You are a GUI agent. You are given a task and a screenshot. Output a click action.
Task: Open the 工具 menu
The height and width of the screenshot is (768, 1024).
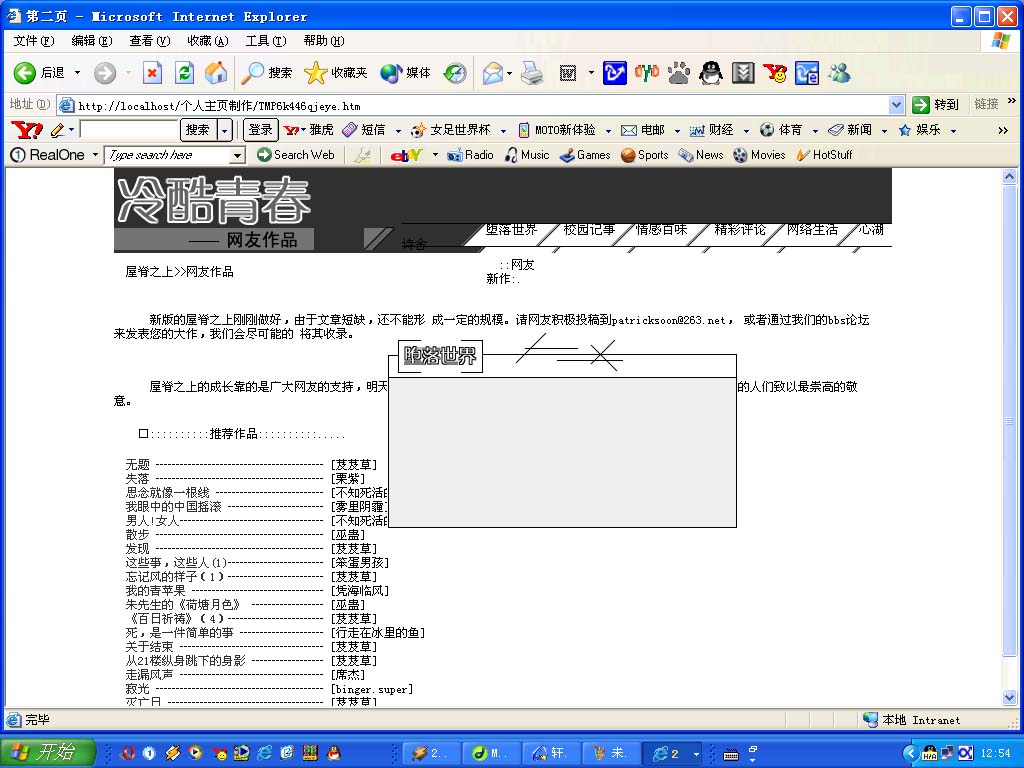coord(265,41)
